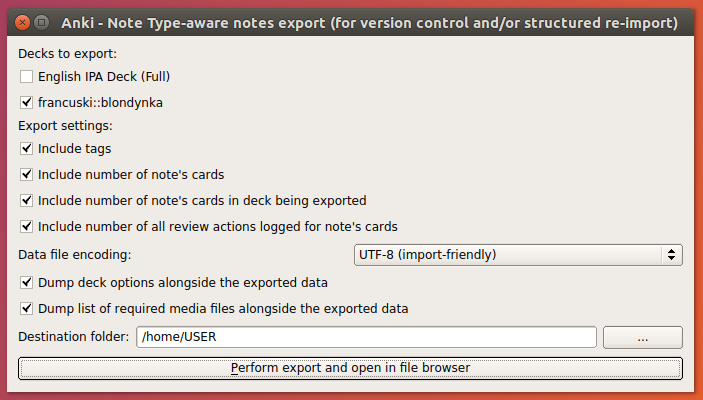Toggle number of all review actions logged
Image resolution: width=703 pixels, height=400 pixels.
click(x=26, y=226)
